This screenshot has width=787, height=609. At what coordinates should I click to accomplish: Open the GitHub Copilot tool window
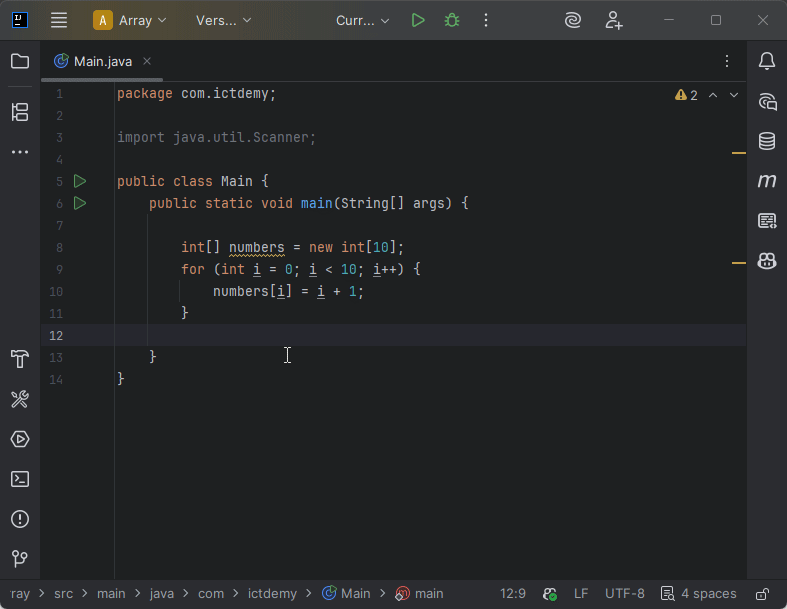[x=766, y=261]
